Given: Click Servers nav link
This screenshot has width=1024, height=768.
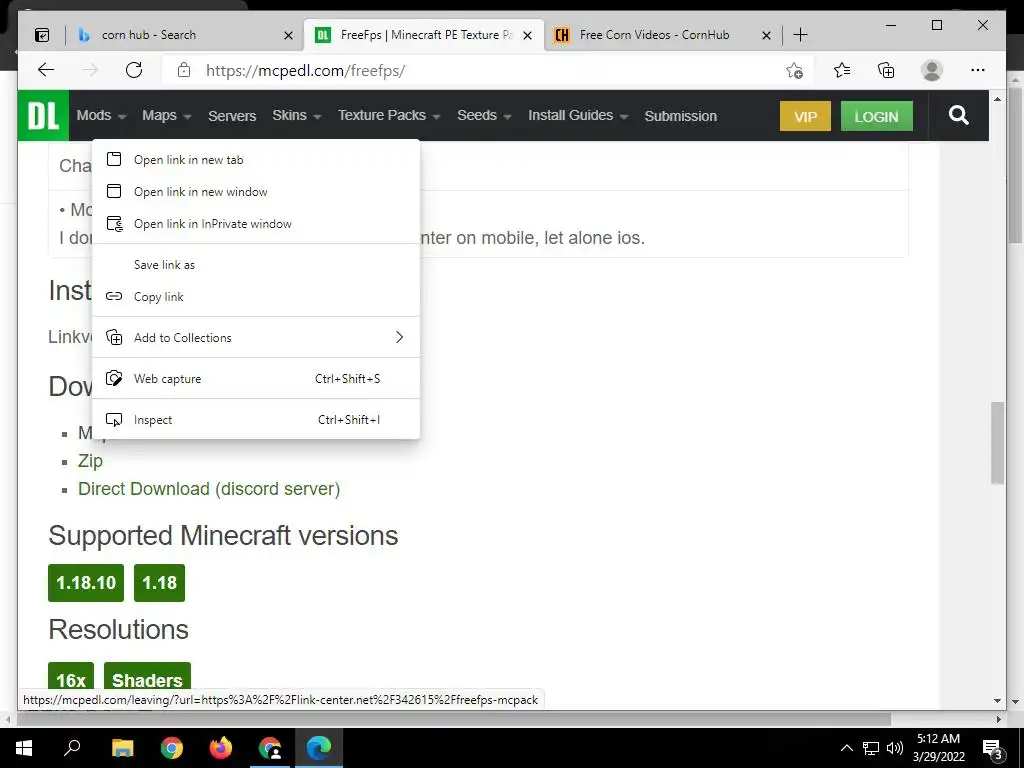Looking at the screenshot, I should pyautogui.click(x=232, y=116).
